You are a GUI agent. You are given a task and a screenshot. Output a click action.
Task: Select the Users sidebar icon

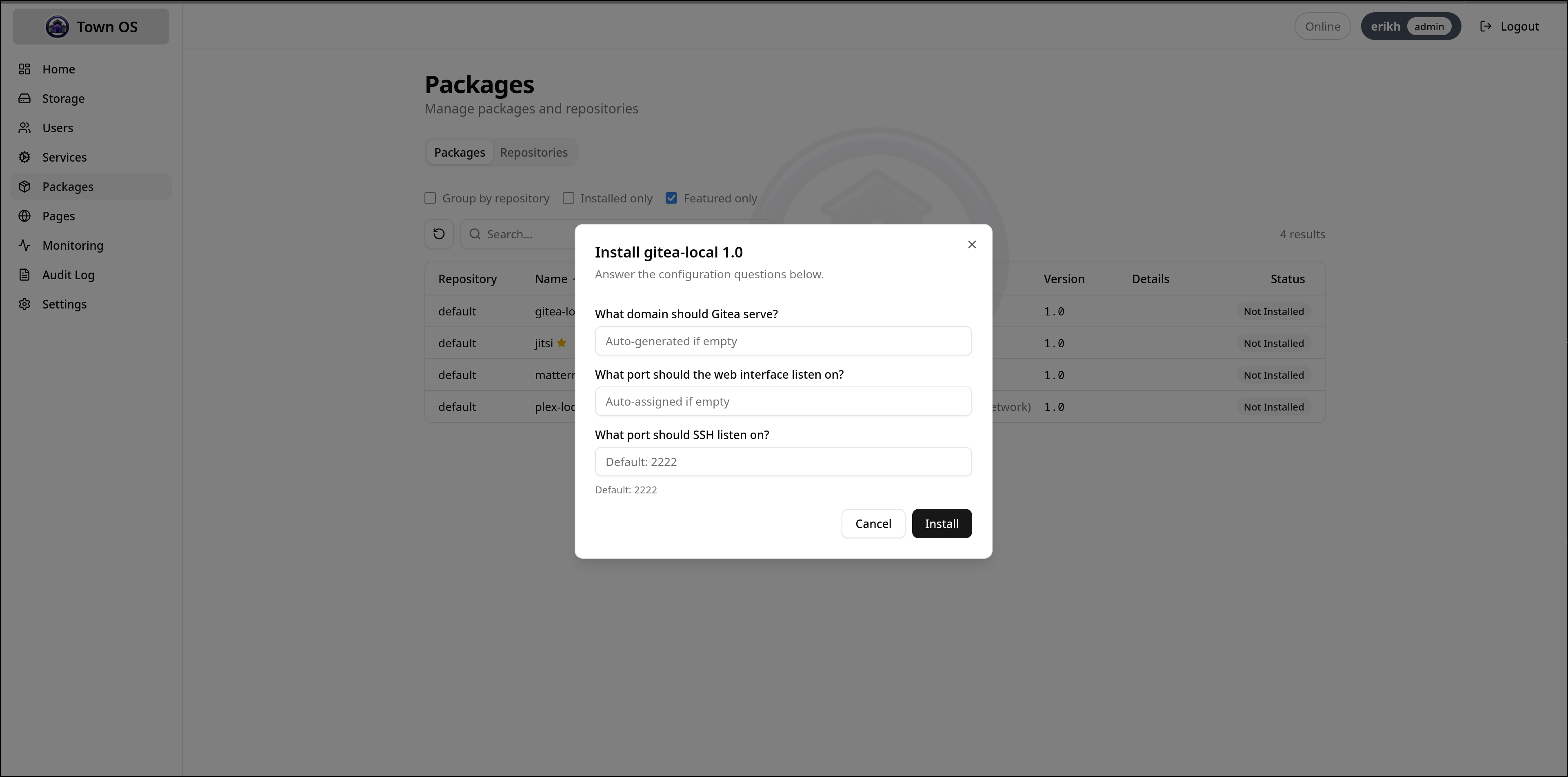click(25, 128)
